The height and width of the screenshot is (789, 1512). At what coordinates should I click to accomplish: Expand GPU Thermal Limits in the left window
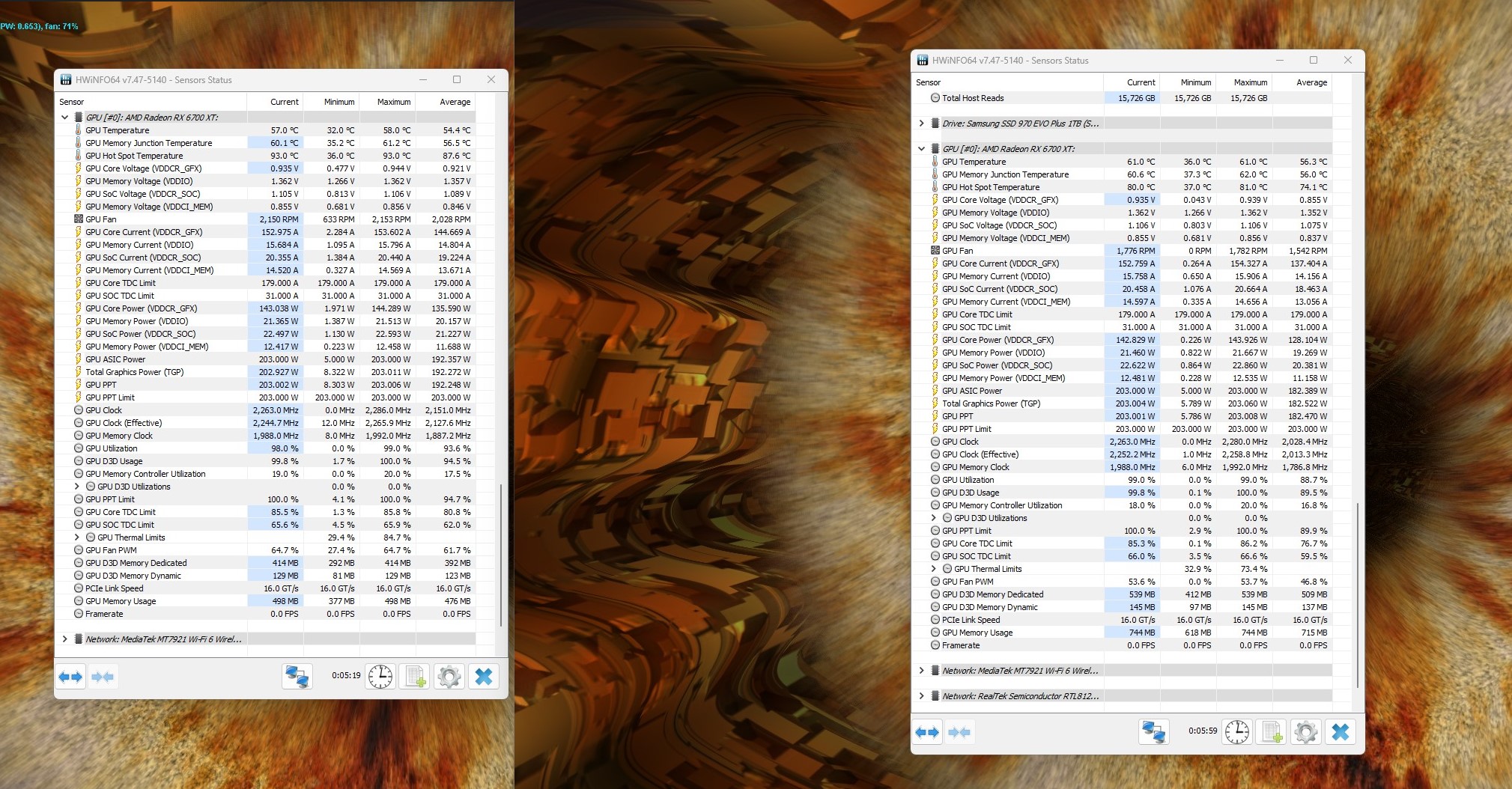tap(76, 537)
